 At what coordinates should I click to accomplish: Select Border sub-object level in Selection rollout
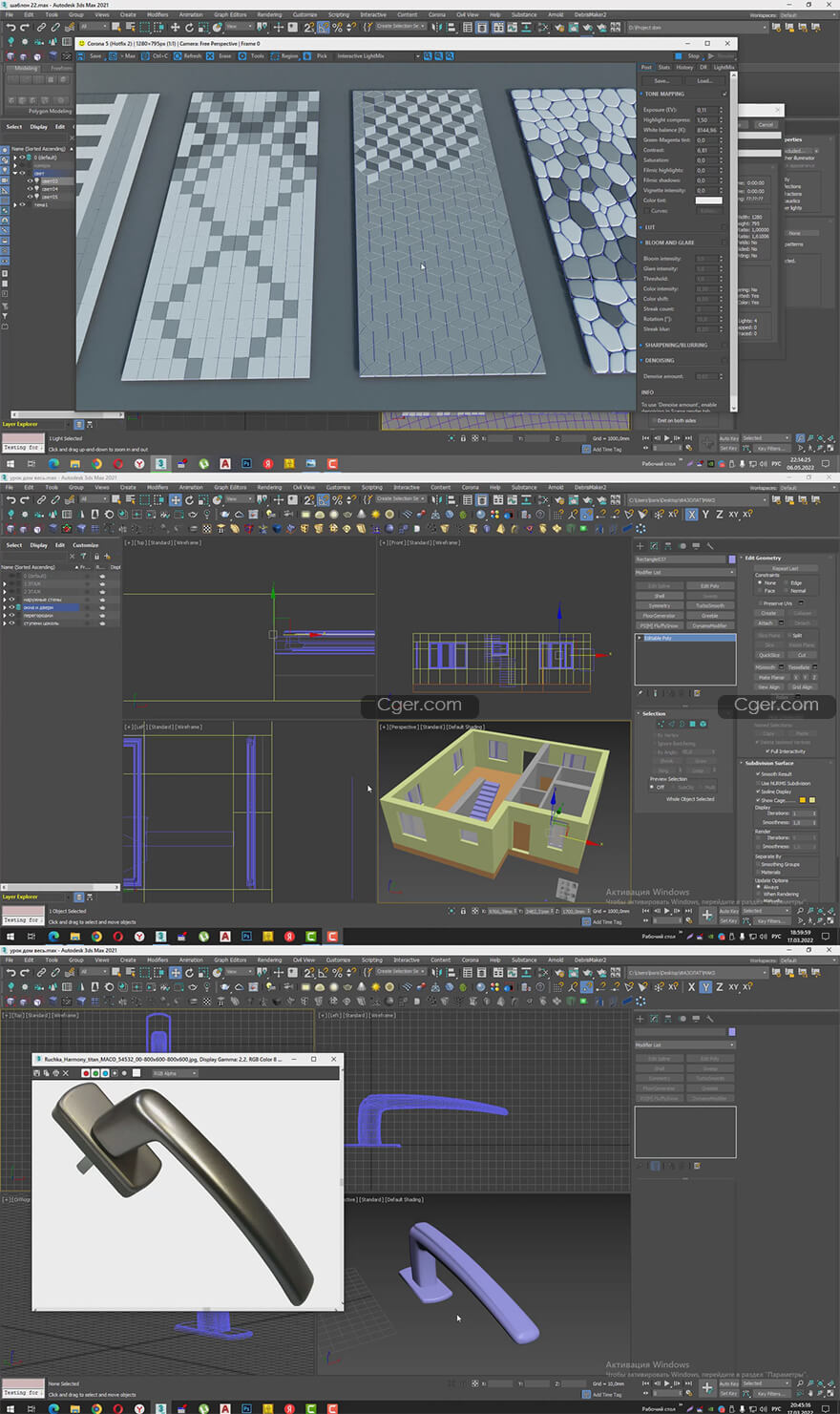tap(682, 724)
